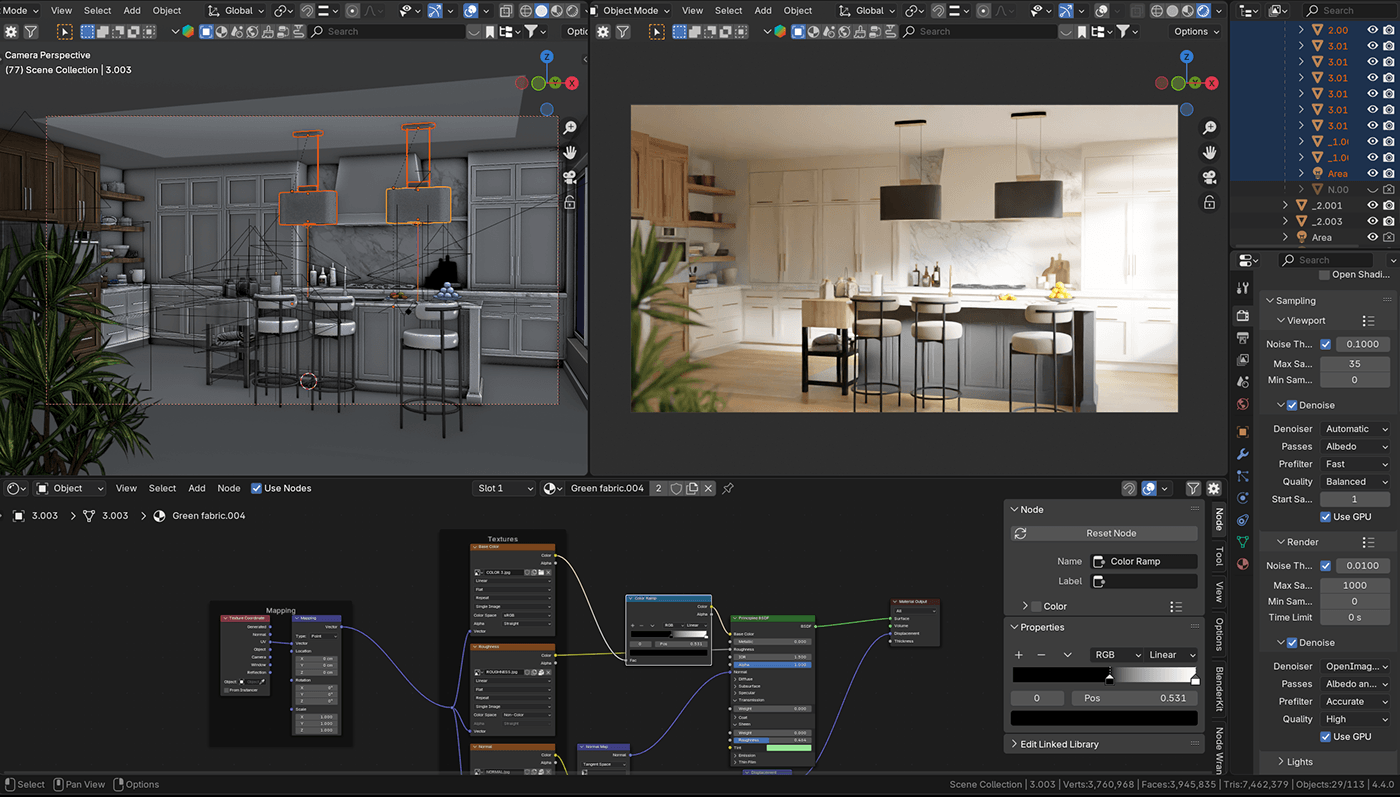Collapse the Sampling panel
Screen dimensions: 1400x797
tap(1295, 300)
